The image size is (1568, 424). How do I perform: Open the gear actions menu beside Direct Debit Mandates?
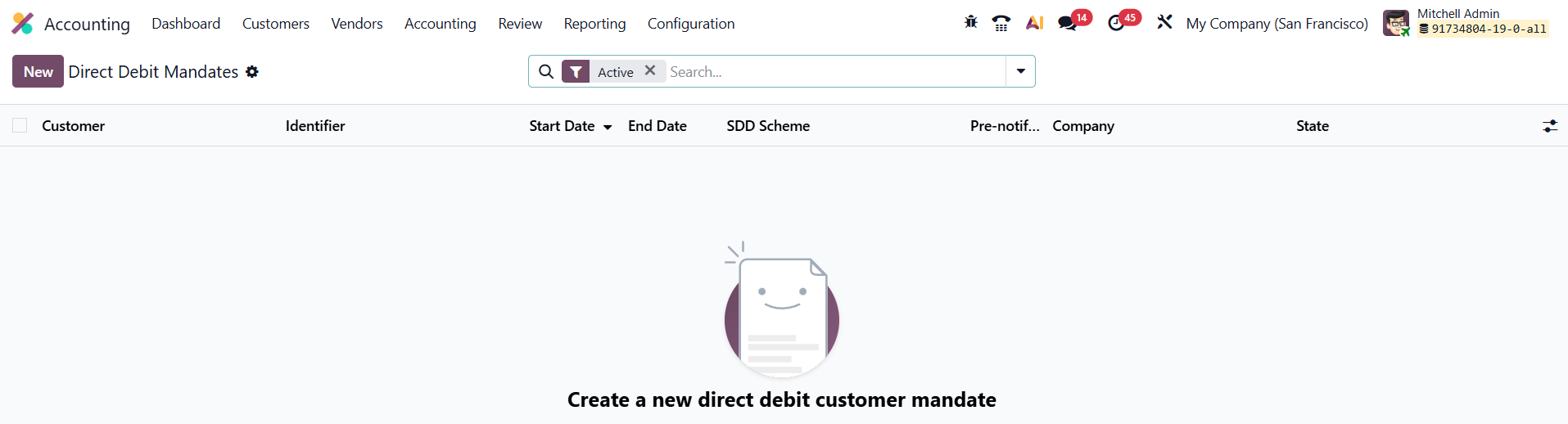coord(252,72)
